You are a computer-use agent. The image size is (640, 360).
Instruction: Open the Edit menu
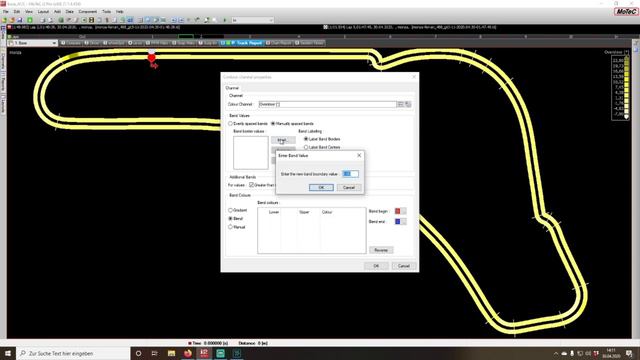(17, 11)
